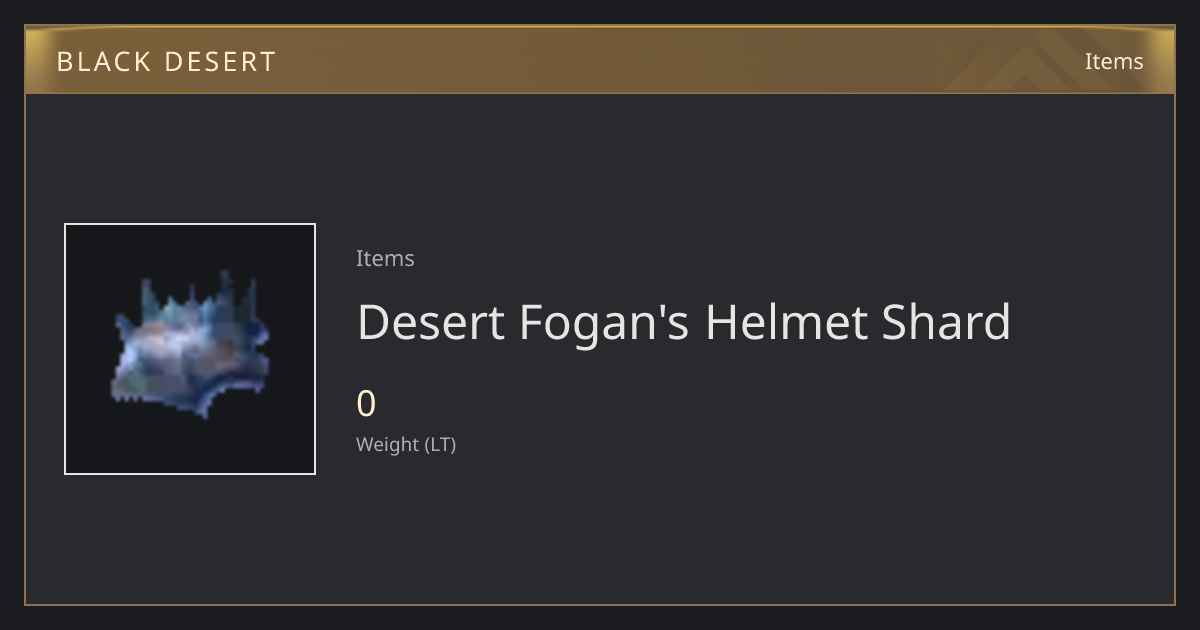1200x630 pixels.
Task: Click the small Items category label above the title
Action: (385, 258)
